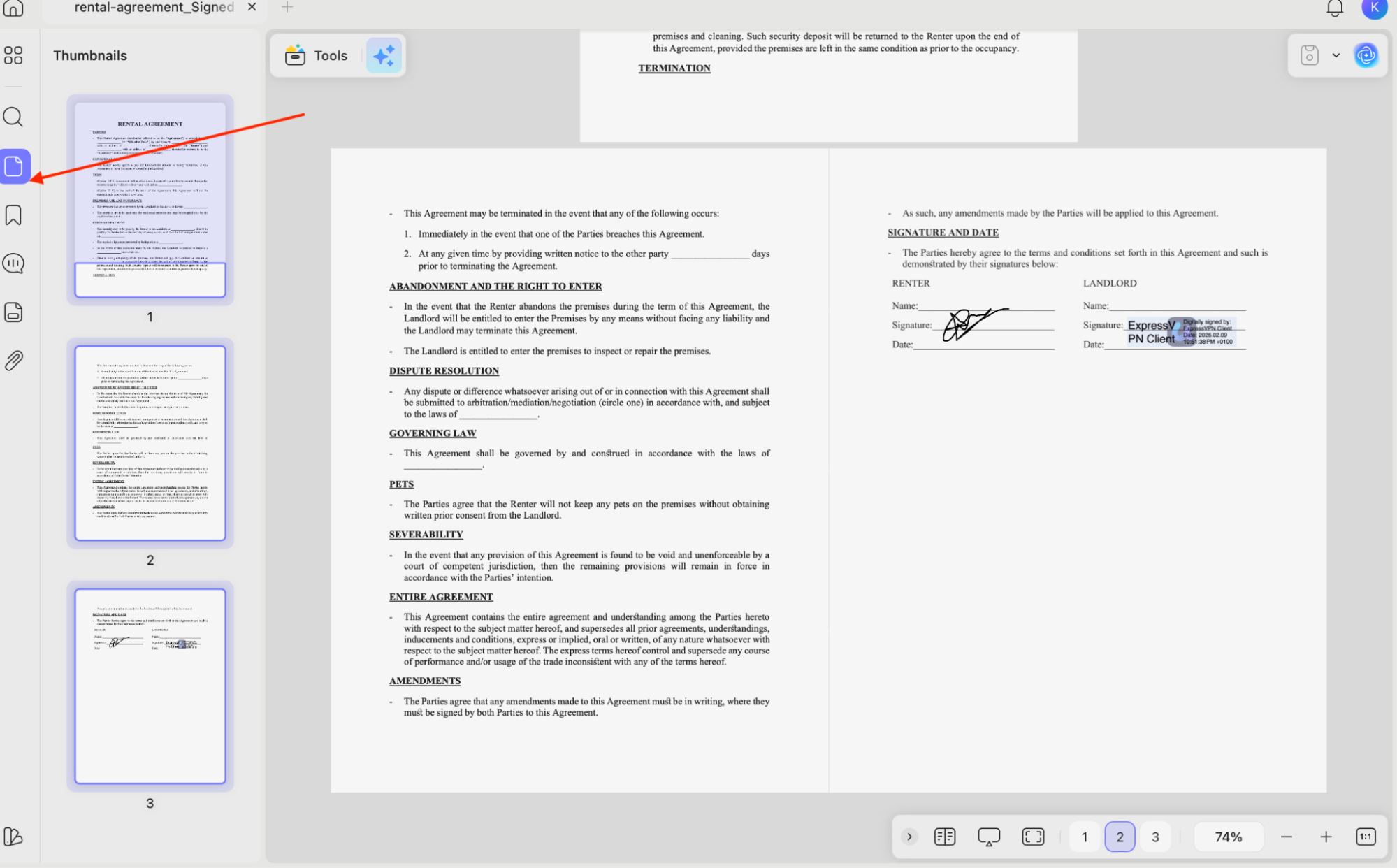Select page 2 thumbnail
The height and width of the screenshot is (868, 1397).
coord(150,443)
